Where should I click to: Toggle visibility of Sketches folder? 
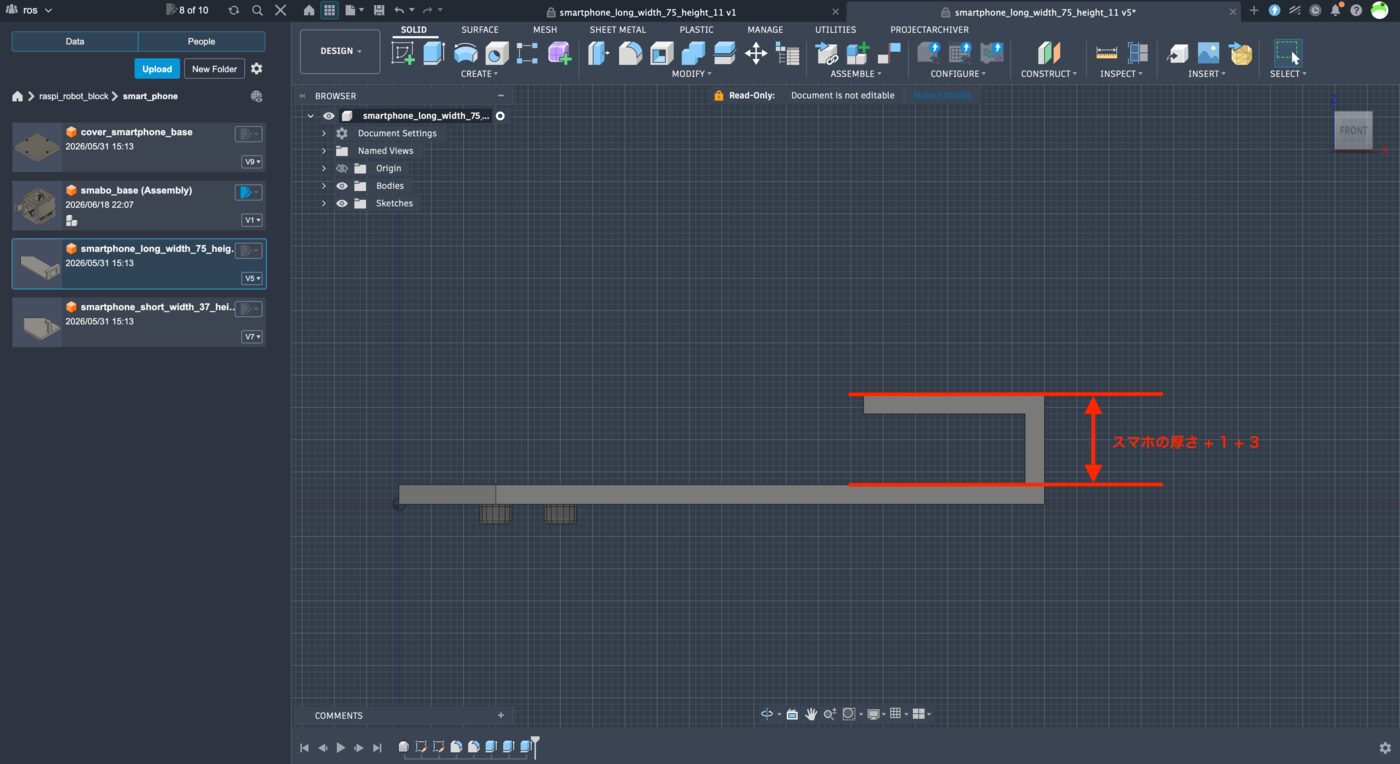click(342, 203)
